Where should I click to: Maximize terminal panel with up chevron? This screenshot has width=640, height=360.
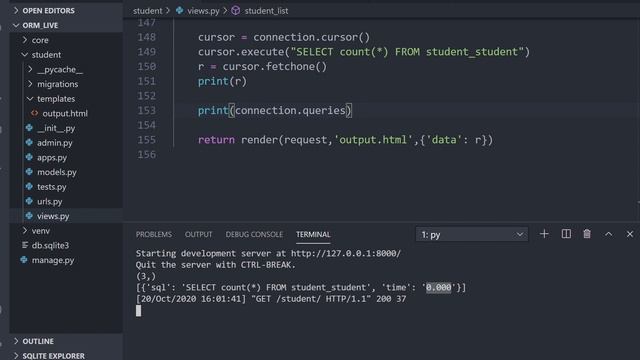(609, 234)
